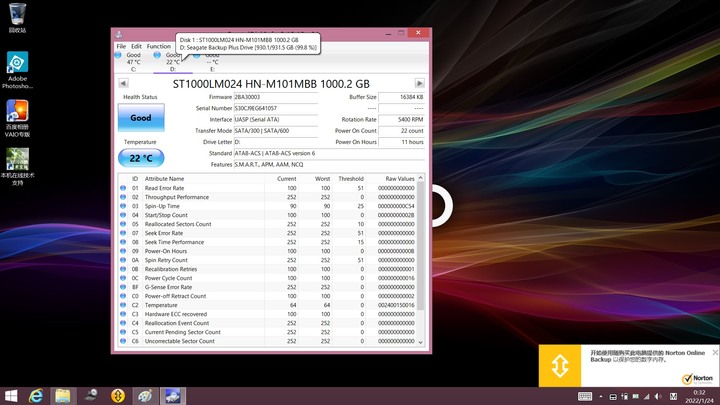This screenshot has width=720, height=405.
Task: Switch to the C: drive tab
Action: click(x=134, y=62)
